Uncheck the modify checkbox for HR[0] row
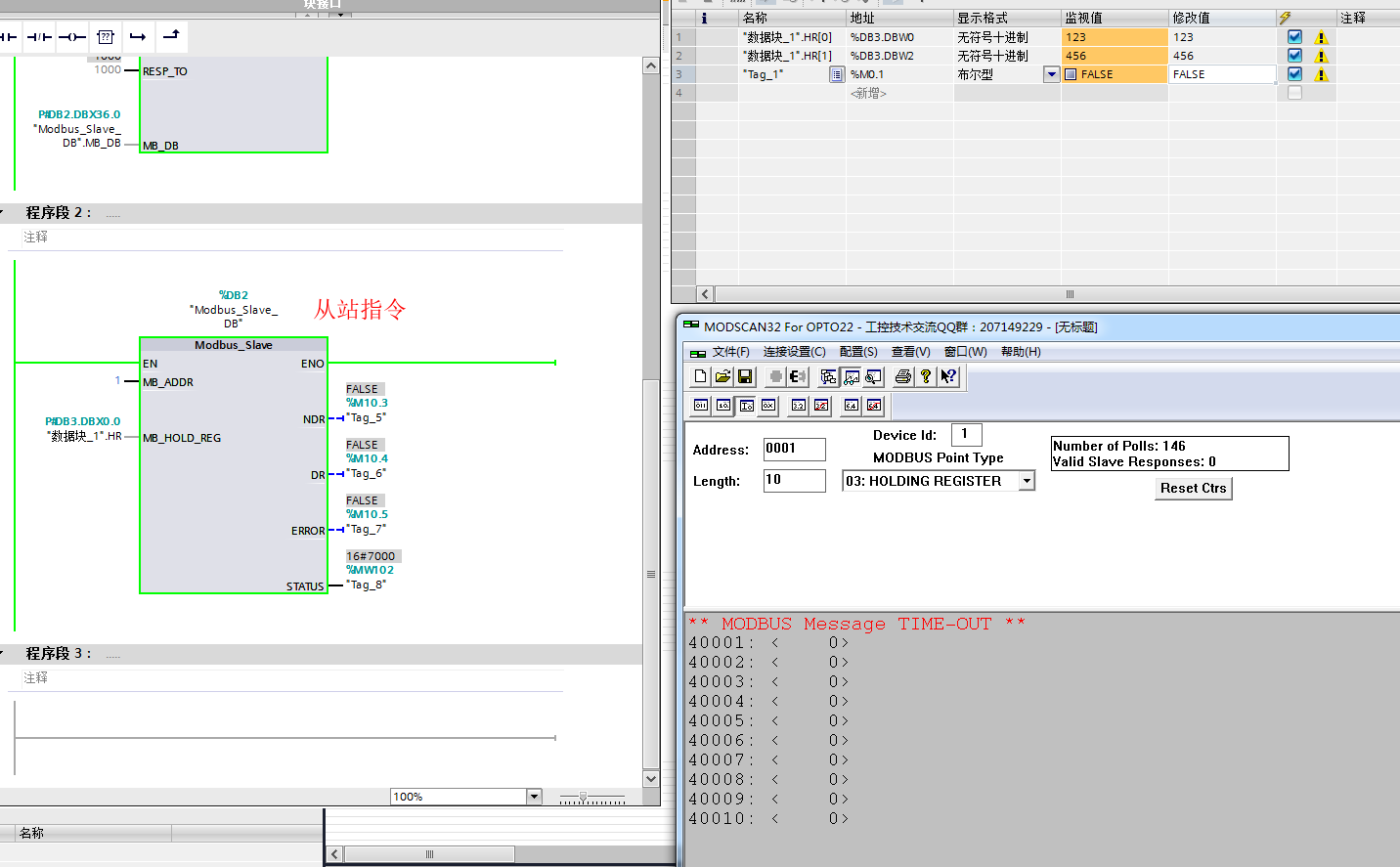 click(x=1294, y=37)
